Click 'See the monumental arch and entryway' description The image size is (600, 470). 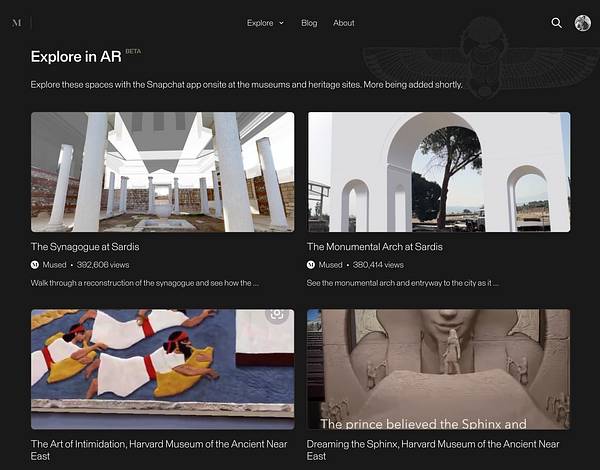coord(403,283)
